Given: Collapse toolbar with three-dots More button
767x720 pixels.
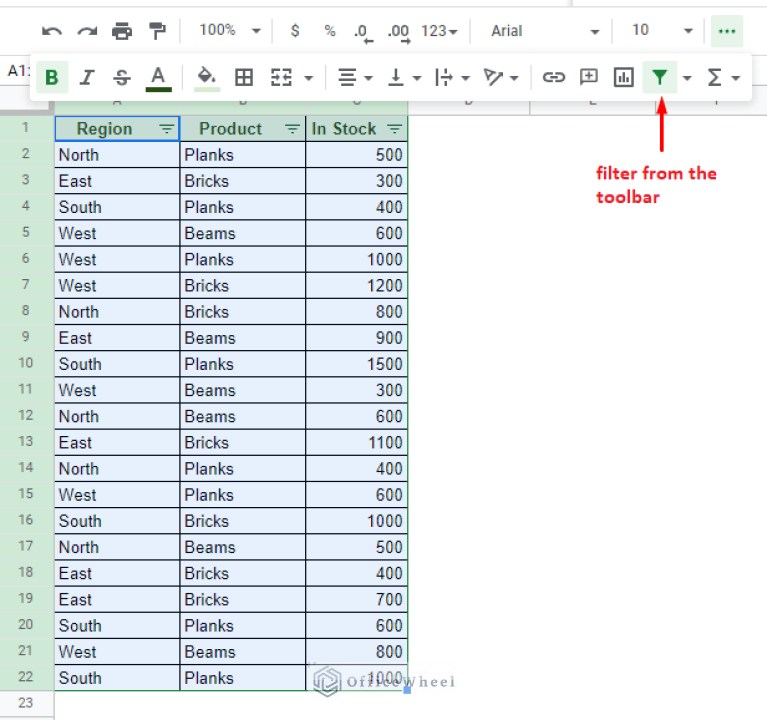Looking at the screenshot, I should [726, 31].
